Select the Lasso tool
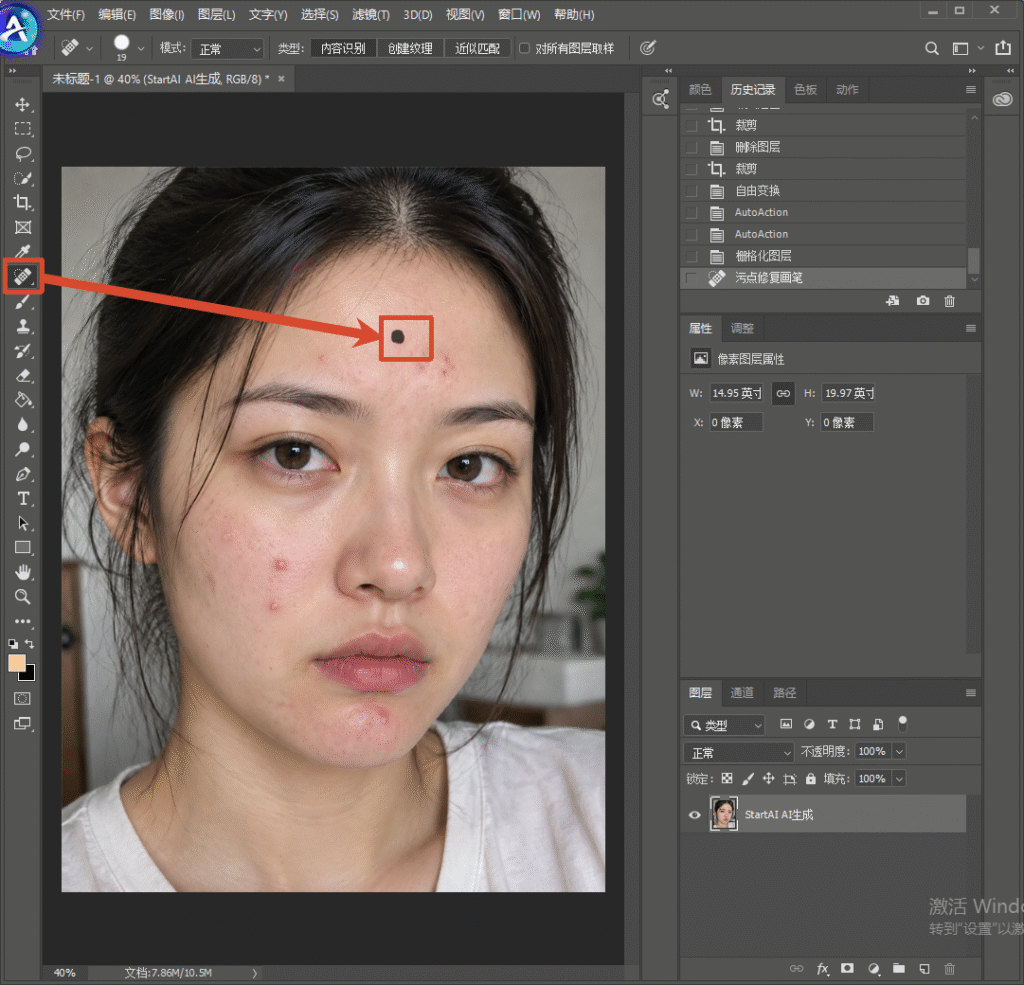1024x985 pixels. coord(23,153)
